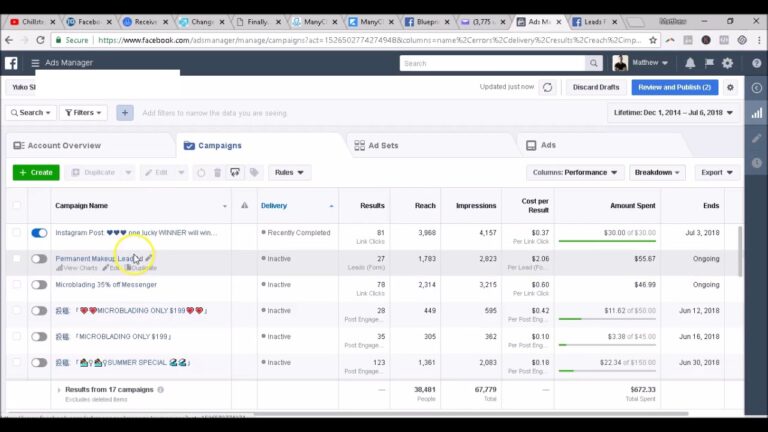The width and height of the screenshot is (768, 432).
Task: Open the flag pages icon
Action: click(x=709, y=63)
